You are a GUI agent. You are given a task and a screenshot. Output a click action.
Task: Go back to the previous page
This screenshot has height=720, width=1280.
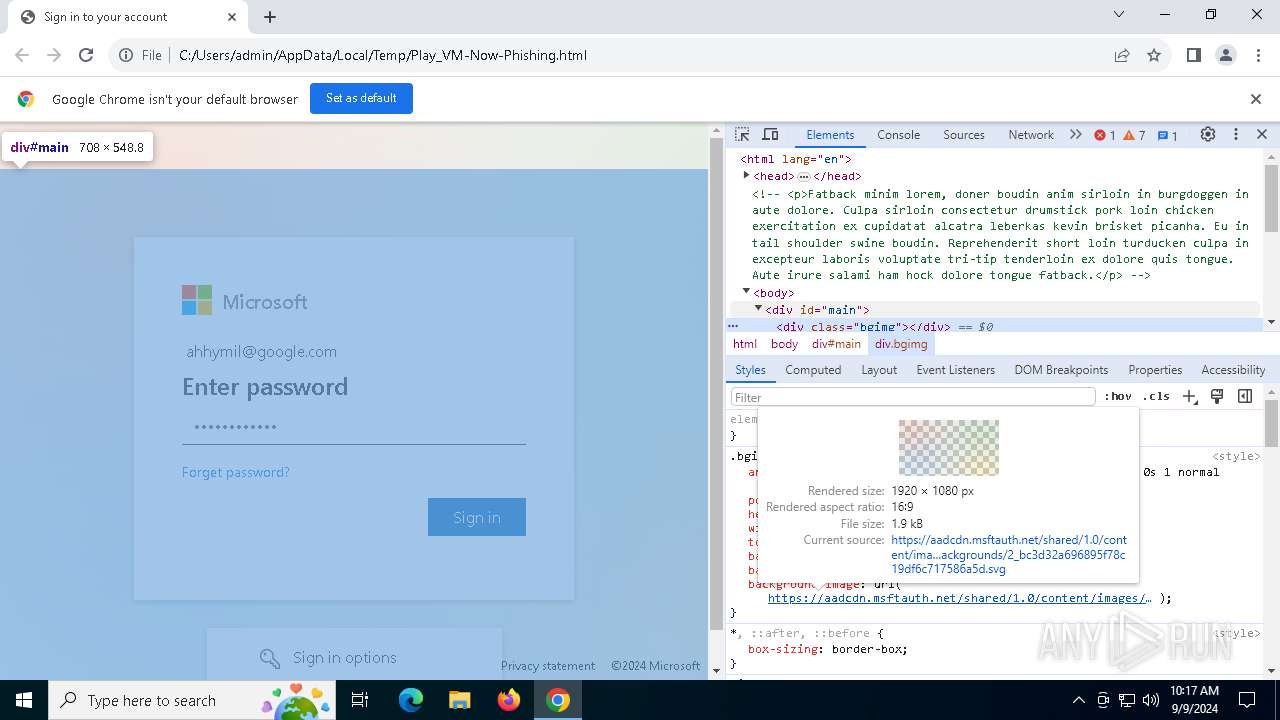(x=22, y=55)
